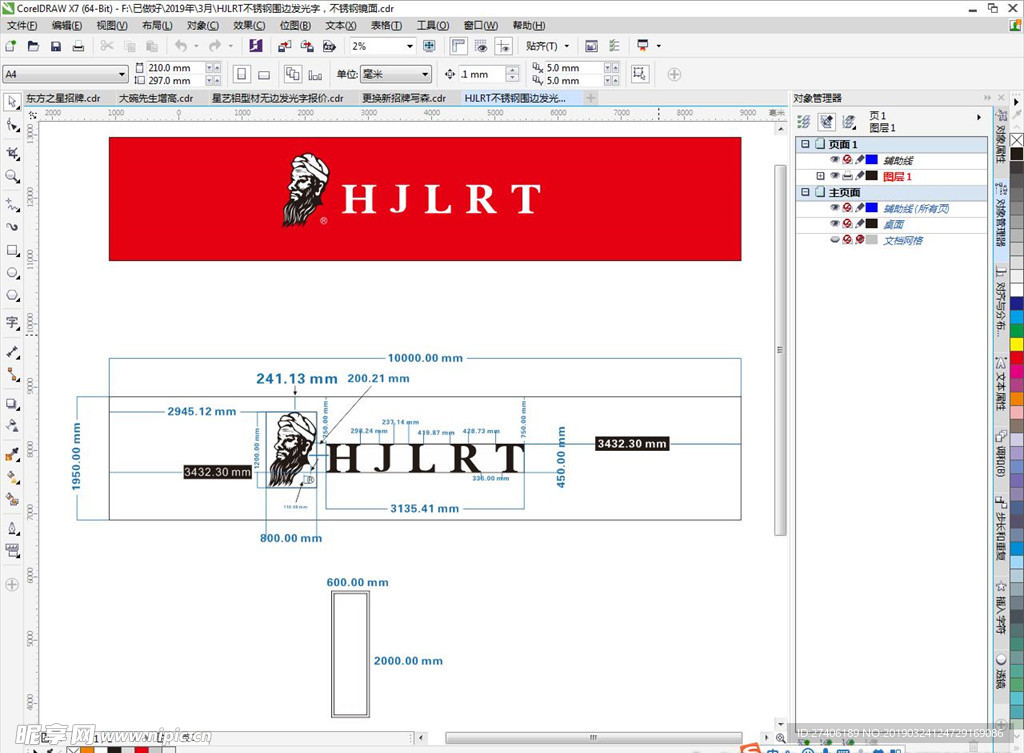Choose the Rectangle tool
The image size is (1024, 753).
point(13,250)
